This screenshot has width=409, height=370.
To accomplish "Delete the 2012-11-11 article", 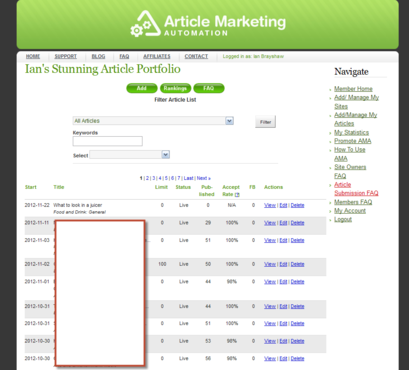I will (x=297, y=223).
